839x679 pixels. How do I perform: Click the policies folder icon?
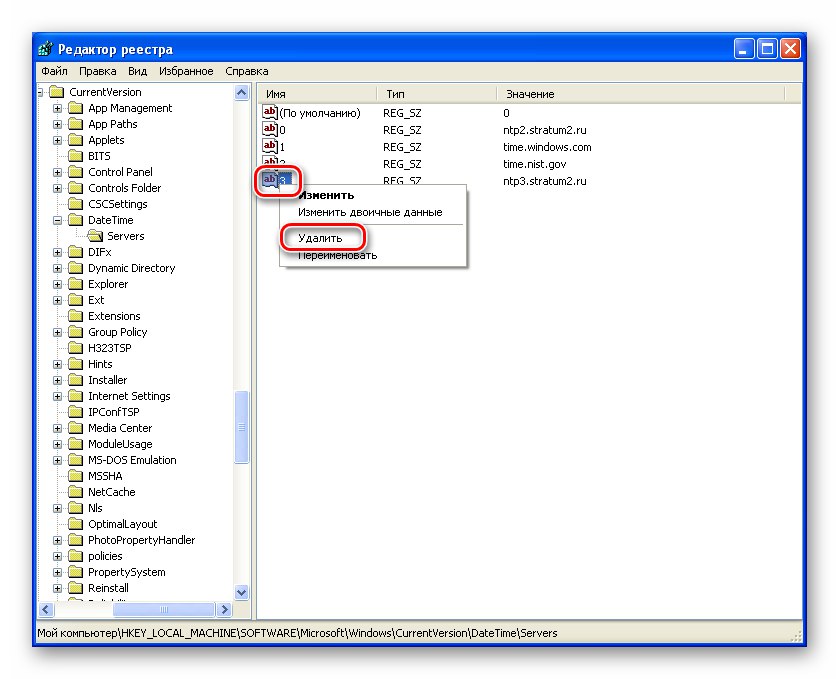75,556
